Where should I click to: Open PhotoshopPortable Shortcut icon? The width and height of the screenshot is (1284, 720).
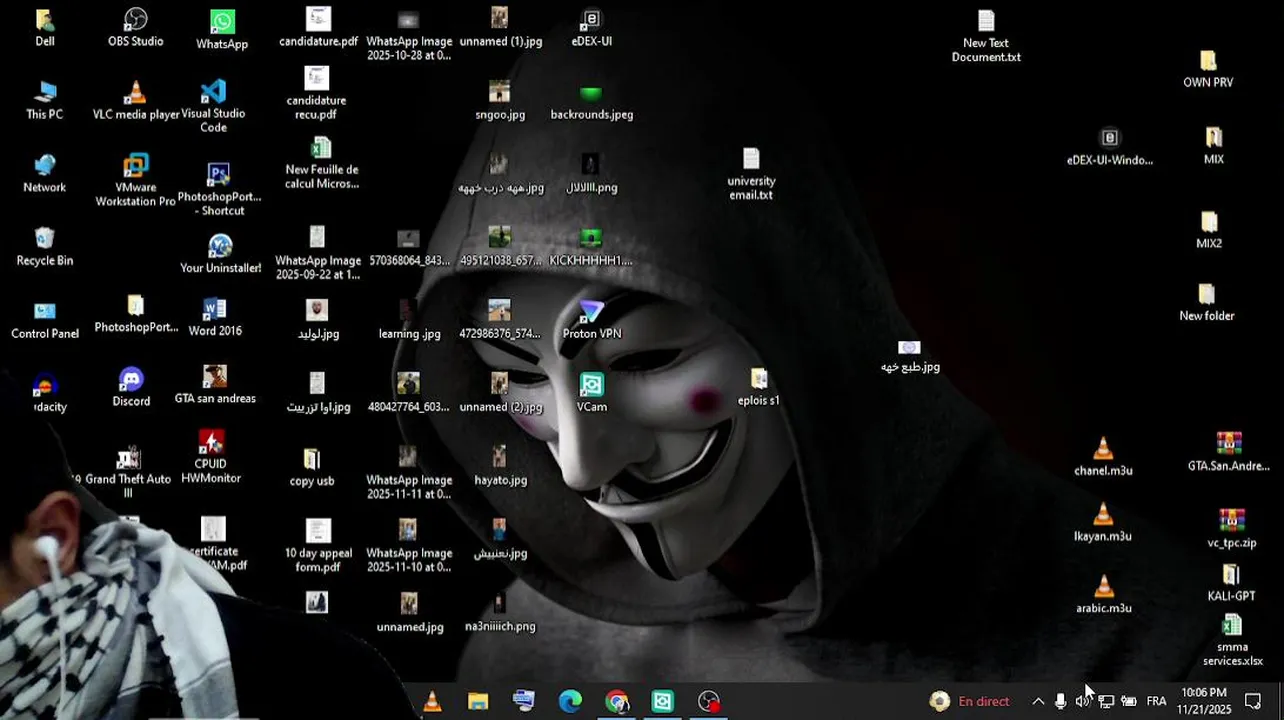(219, 189)
